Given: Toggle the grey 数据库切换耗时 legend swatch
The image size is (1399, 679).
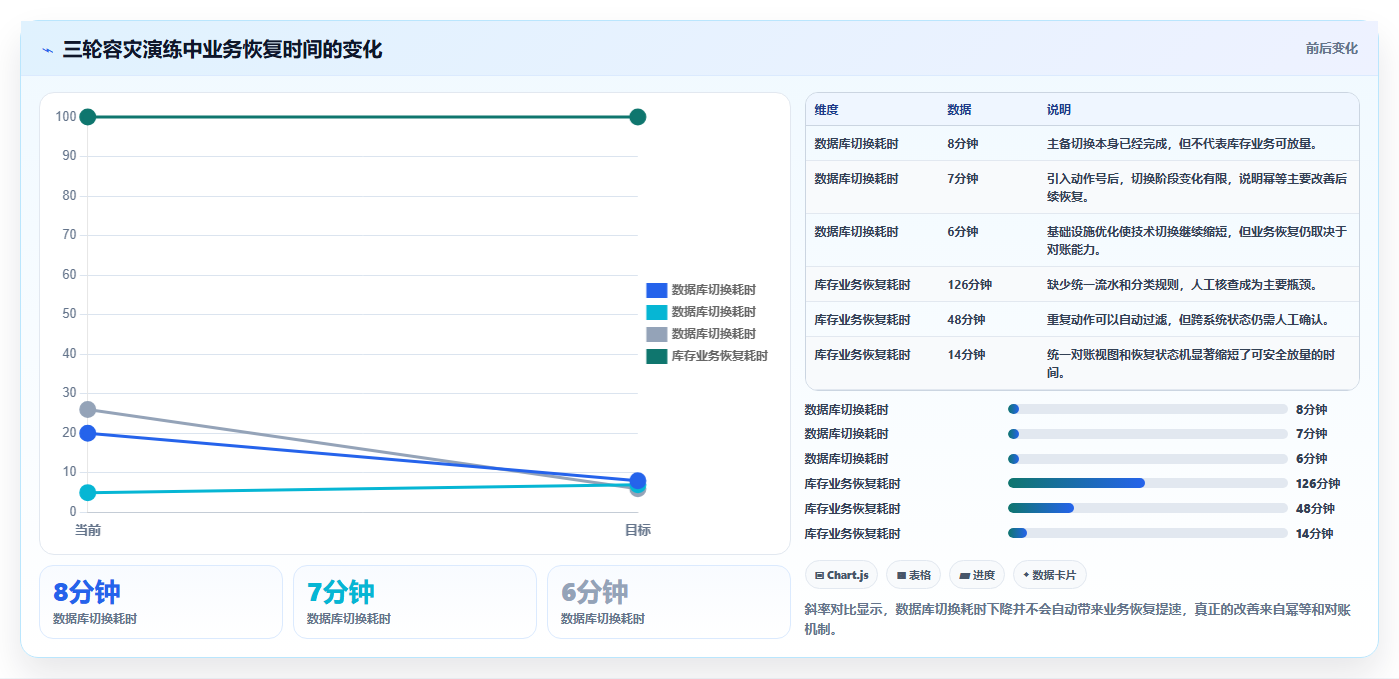Looking at the screenshot, I should pos(657,334).
